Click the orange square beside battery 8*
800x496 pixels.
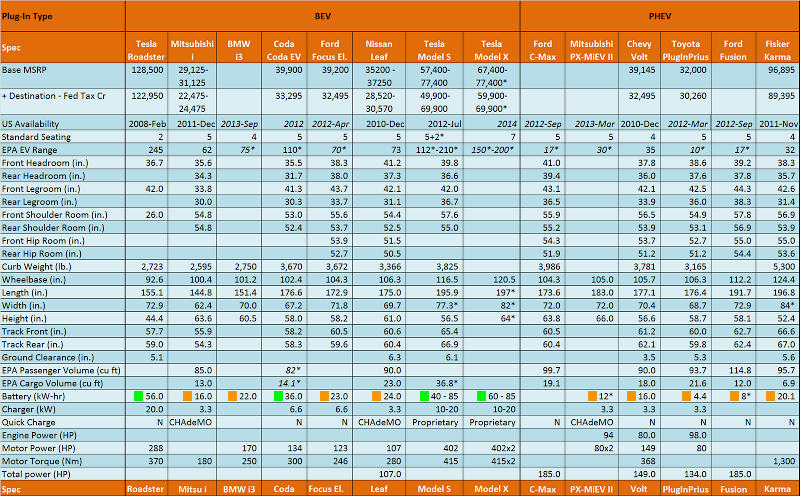(734, 396)
